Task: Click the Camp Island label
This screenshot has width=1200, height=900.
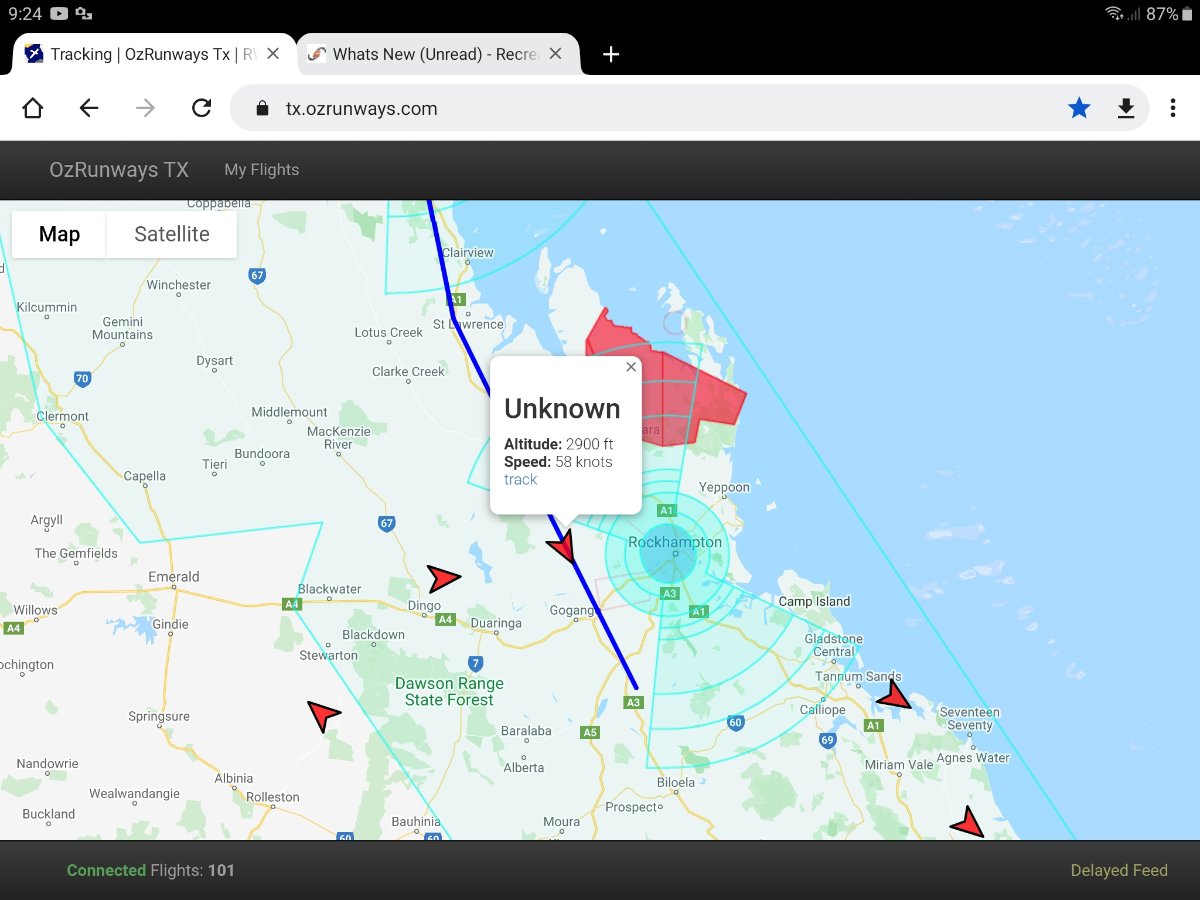Action: 814,601
